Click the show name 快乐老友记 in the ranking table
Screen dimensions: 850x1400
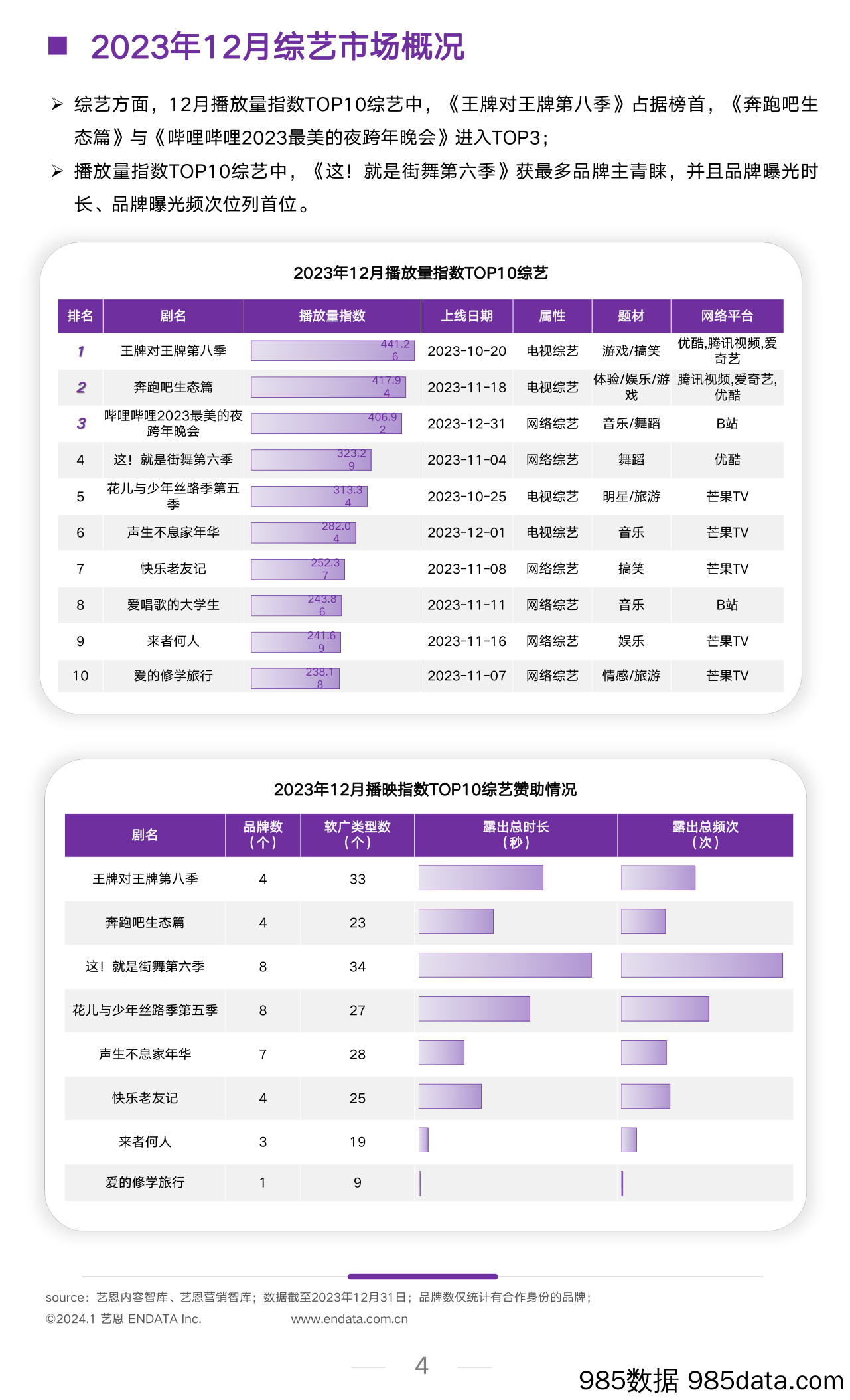tap(173, 569)
